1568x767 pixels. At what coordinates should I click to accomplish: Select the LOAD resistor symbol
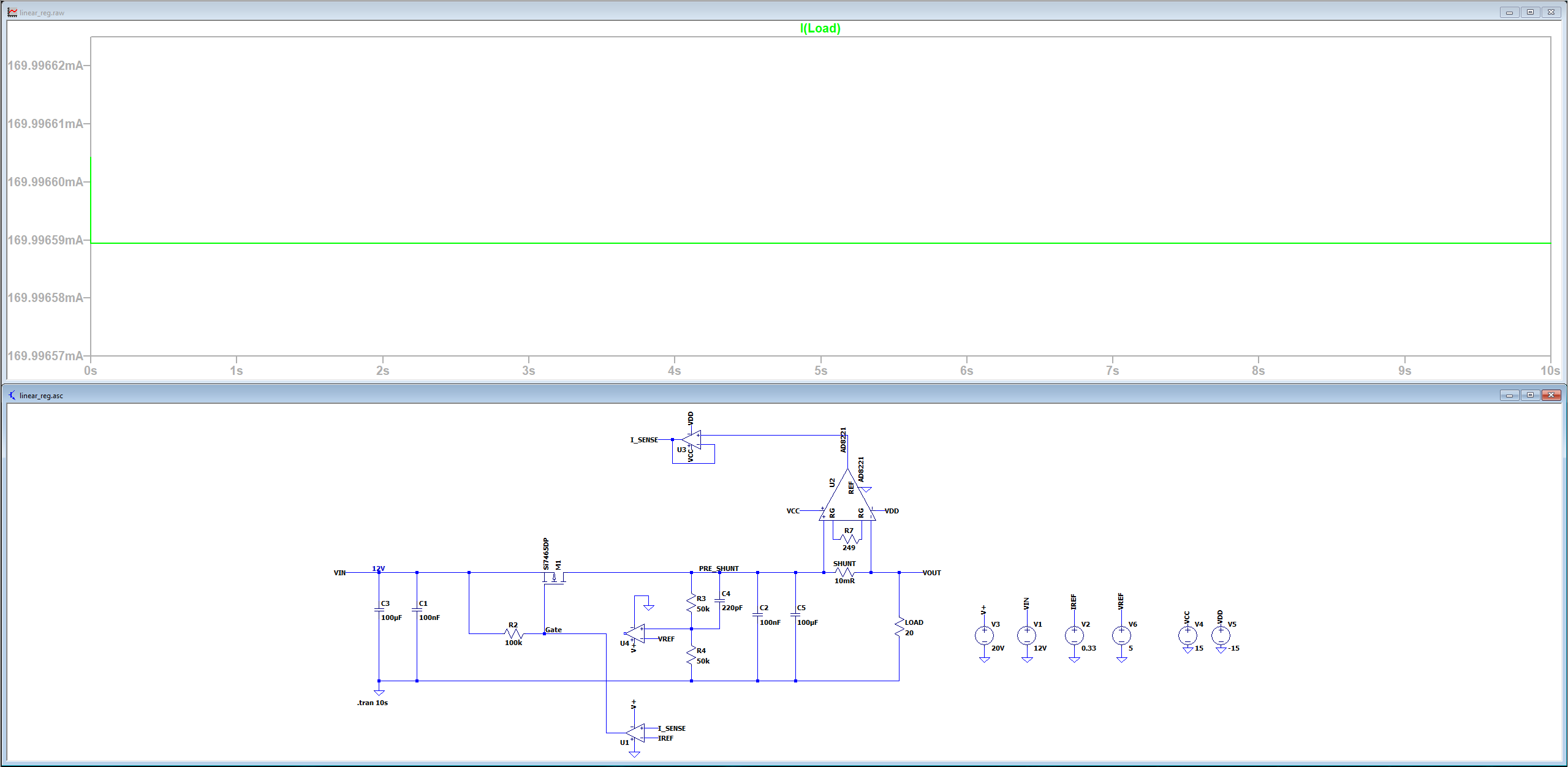(x=900, y=627)
